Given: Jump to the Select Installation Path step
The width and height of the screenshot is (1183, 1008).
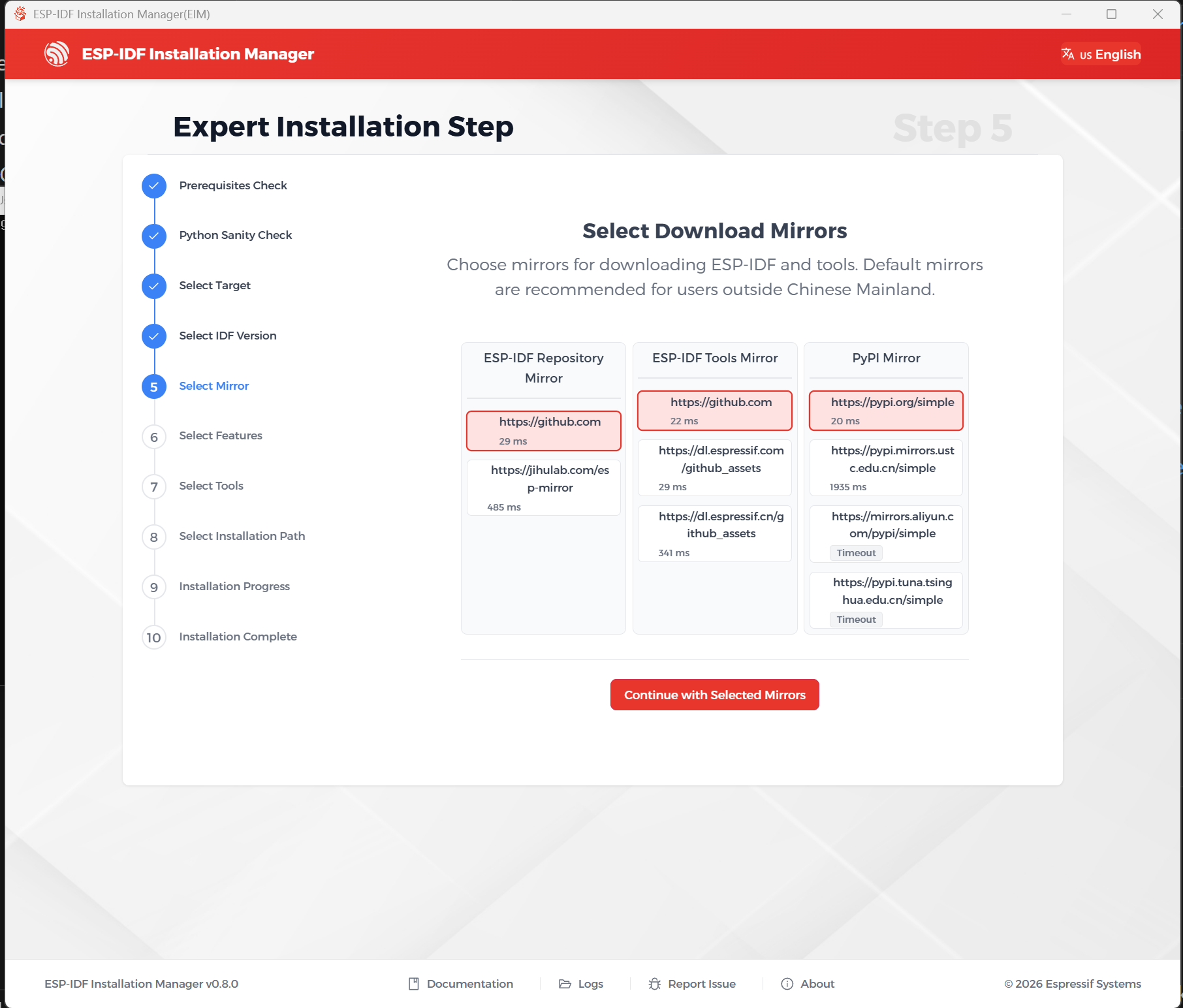Looking at the screenshot, I should point(242,536).
